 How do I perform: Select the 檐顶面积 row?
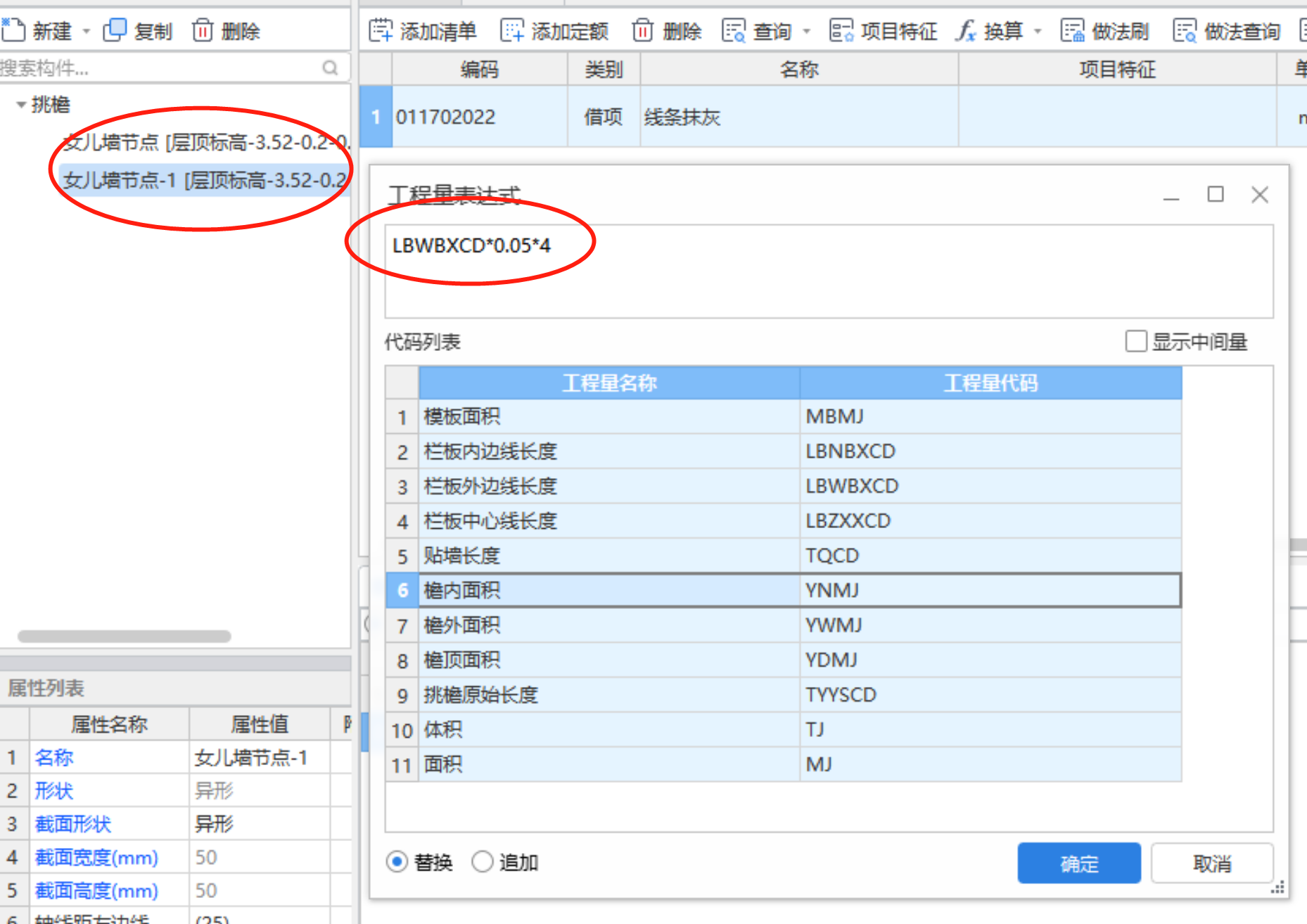click(784, 660)
